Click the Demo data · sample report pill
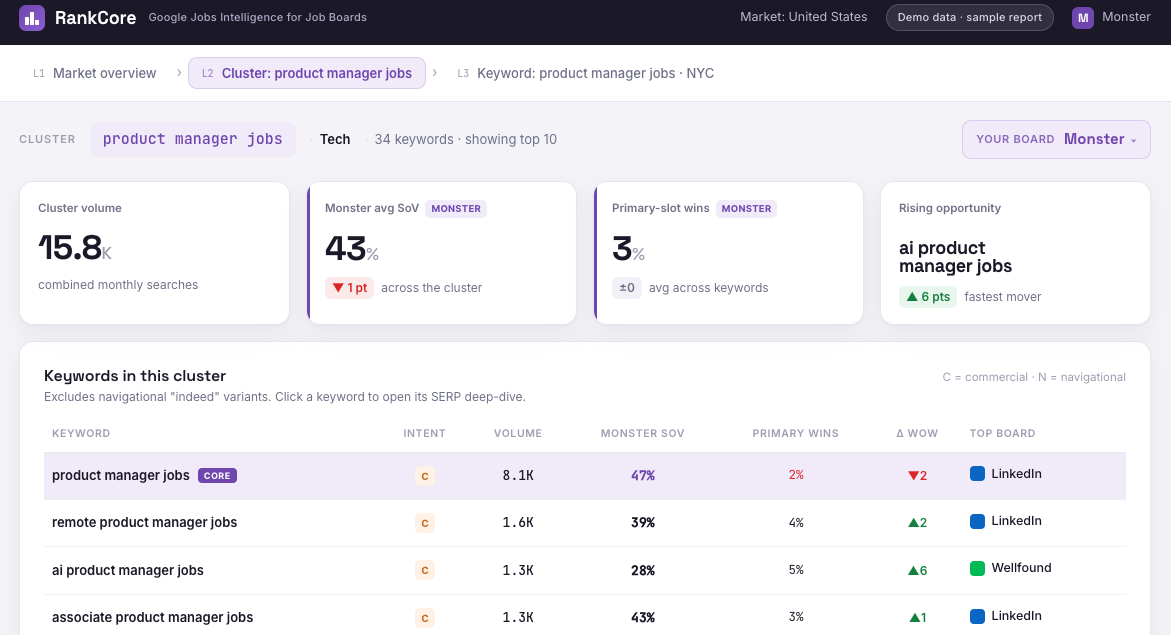Screen dimensions: 1171x635 pyautogui.click(x=969, y=17)
